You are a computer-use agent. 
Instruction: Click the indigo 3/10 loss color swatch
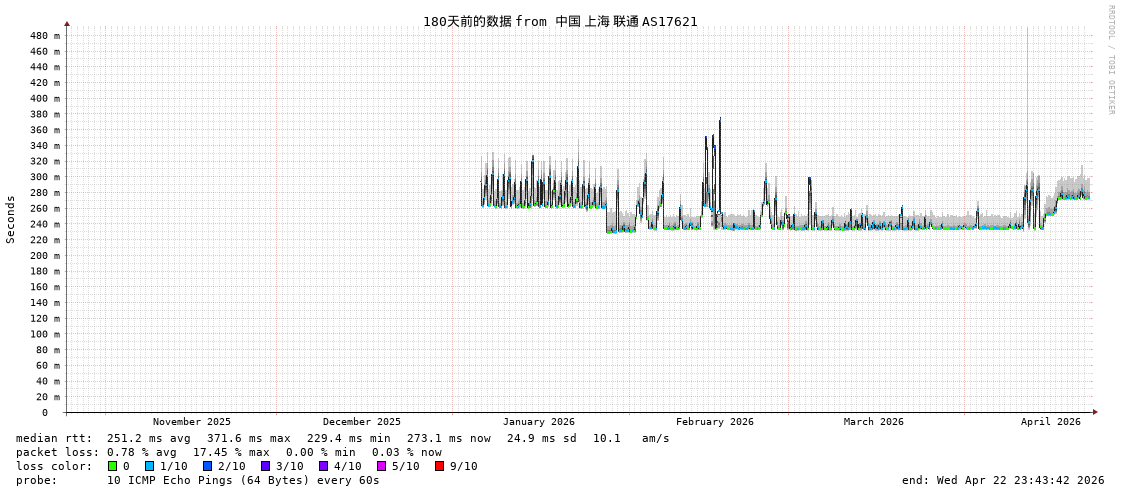click(x=265, y=466)
